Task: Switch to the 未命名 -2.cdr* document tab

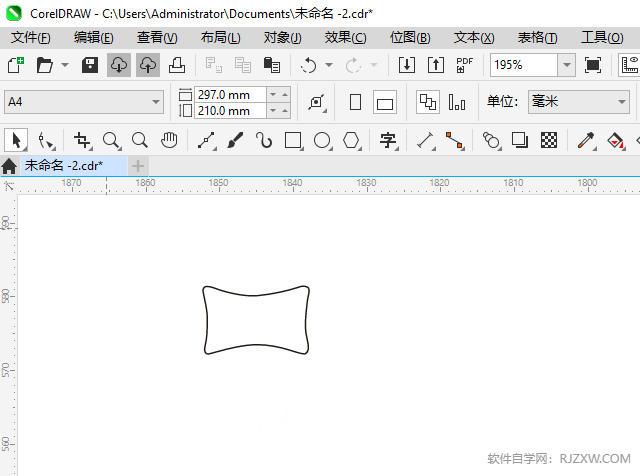Action: pos(73,166)
